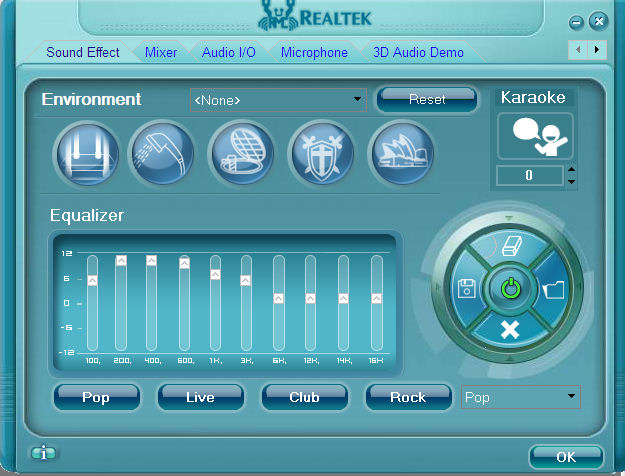Minimize the Realtek window
The image size is (625, 476).
(x=576, y=22)
